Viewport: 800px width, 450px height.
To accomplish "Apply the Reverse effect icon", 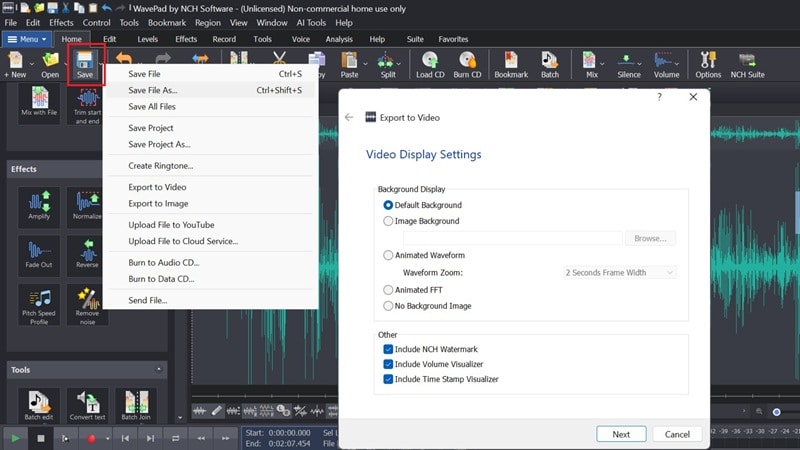I will coord(87,255).
